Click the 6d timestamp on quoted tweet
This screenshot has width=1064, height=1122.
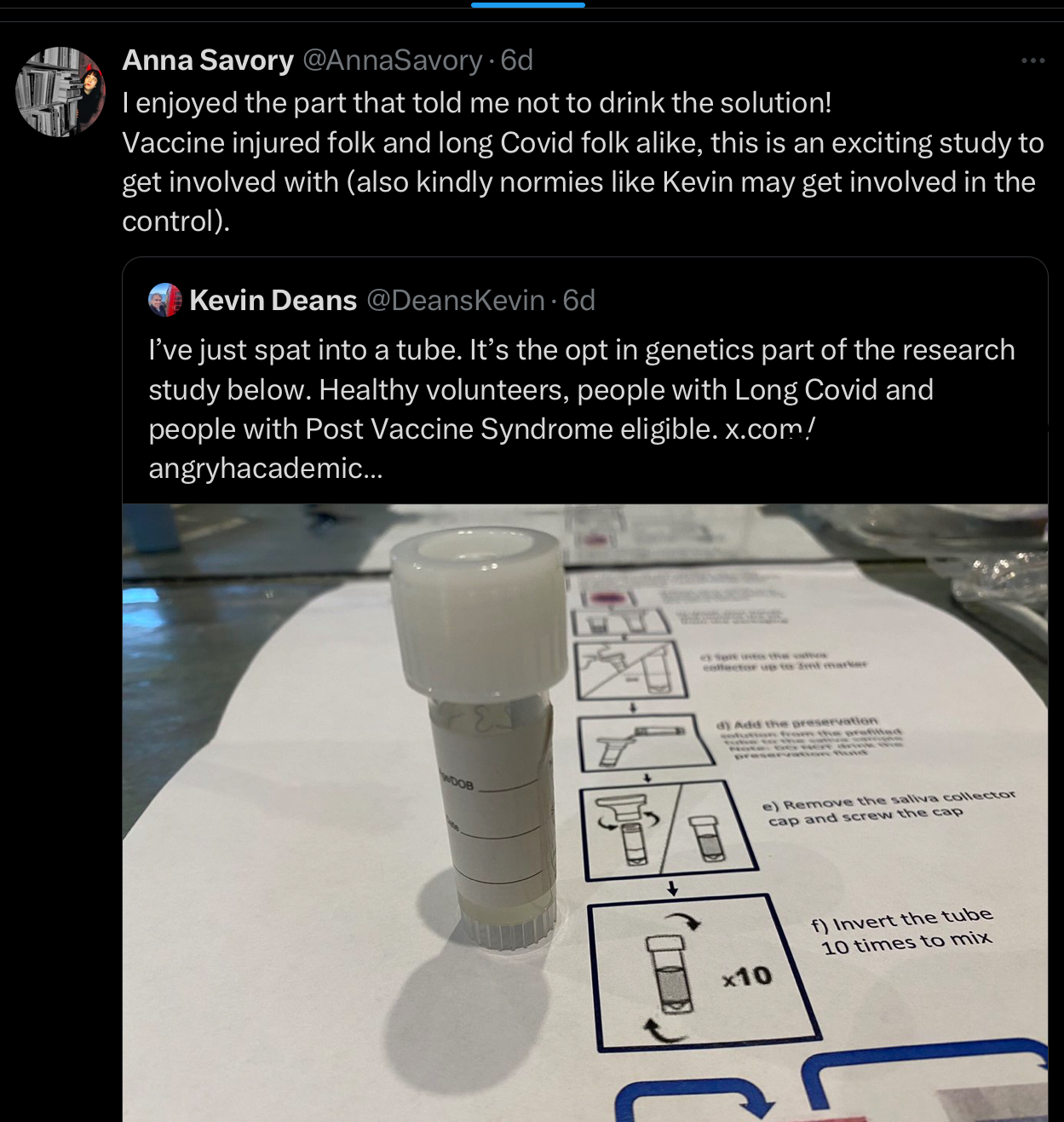[579, 301]
